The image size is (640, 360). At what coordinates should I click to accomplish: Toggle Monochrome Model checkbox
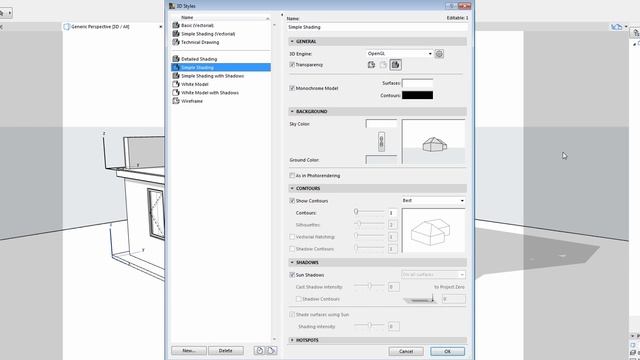click(x=292, y=88)
